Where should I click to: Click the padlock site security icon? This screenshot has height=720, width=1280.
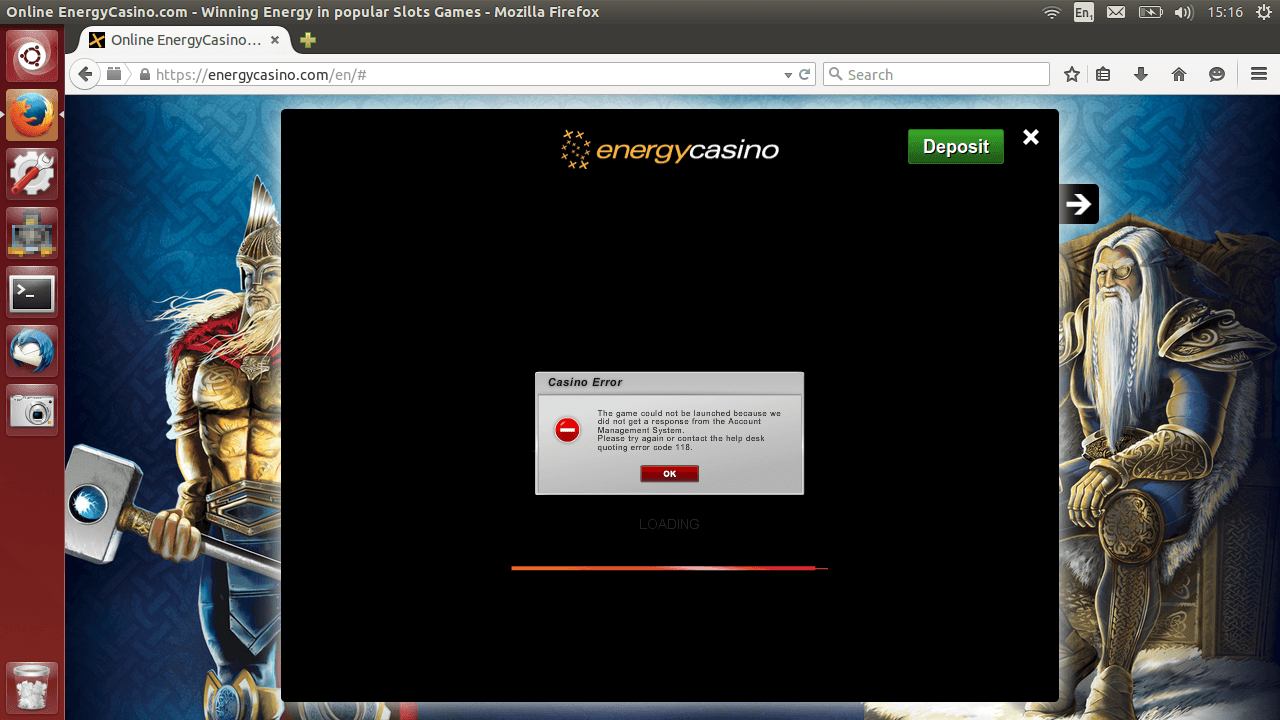click(145, 75)
